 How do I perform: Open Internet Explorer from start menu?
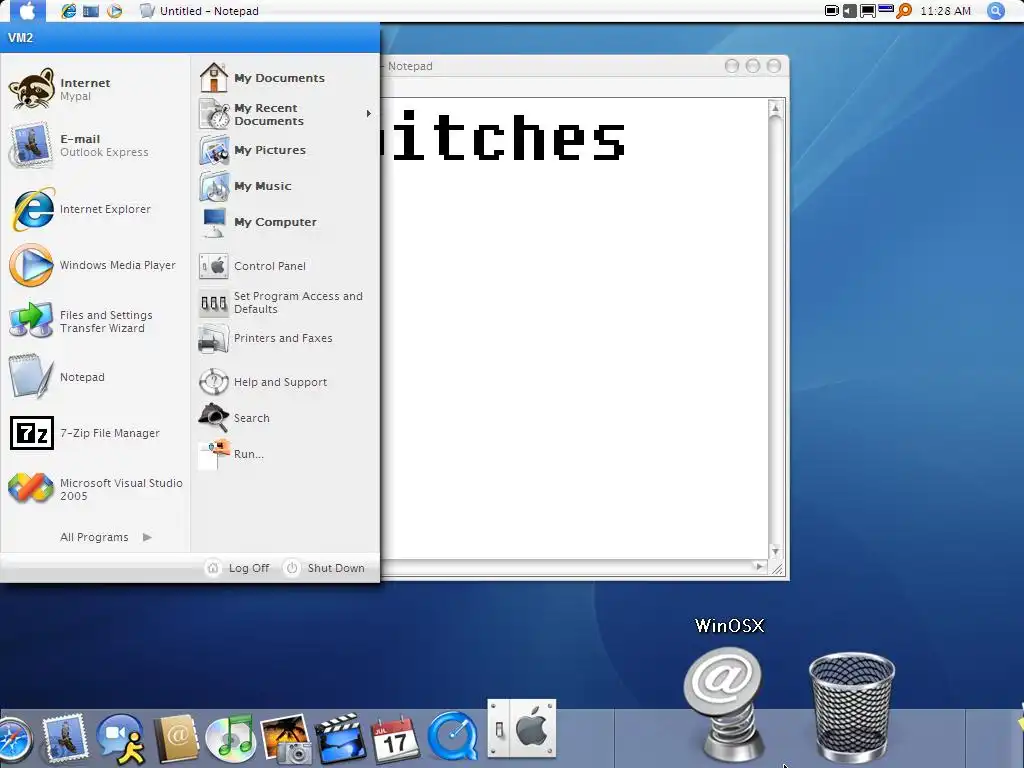(95, 209)
